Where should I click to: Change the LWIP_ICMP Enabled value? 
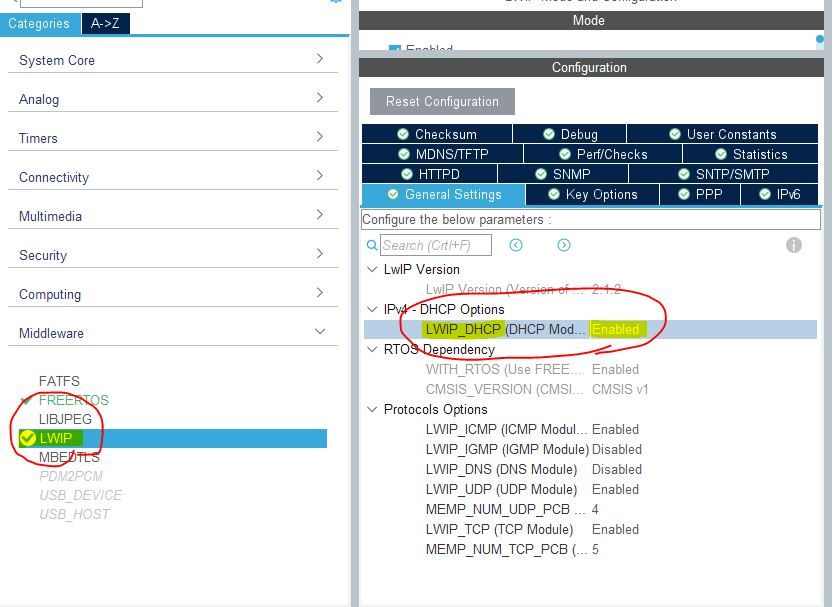tap(615, 429)
